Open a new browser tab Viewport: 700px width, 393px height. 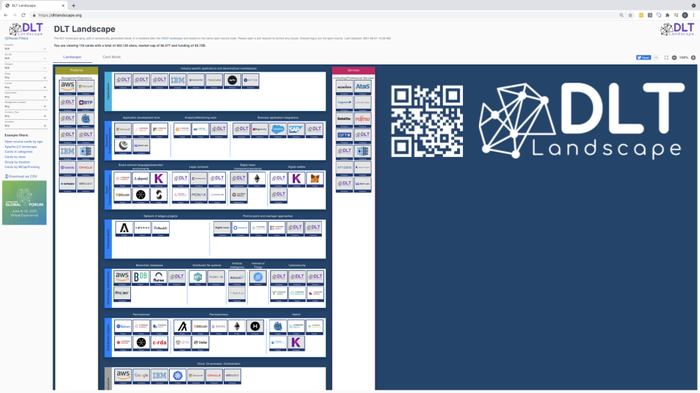pos(73,5)
